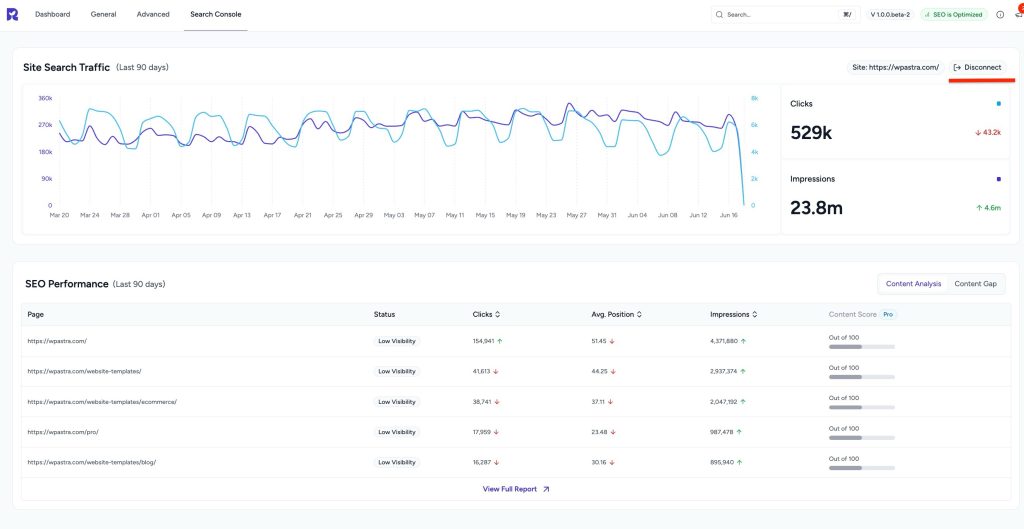This screenshot has height=529, width=1024.
Task: Open the website-templates/blog/ page URL
Action: [91, 462]
